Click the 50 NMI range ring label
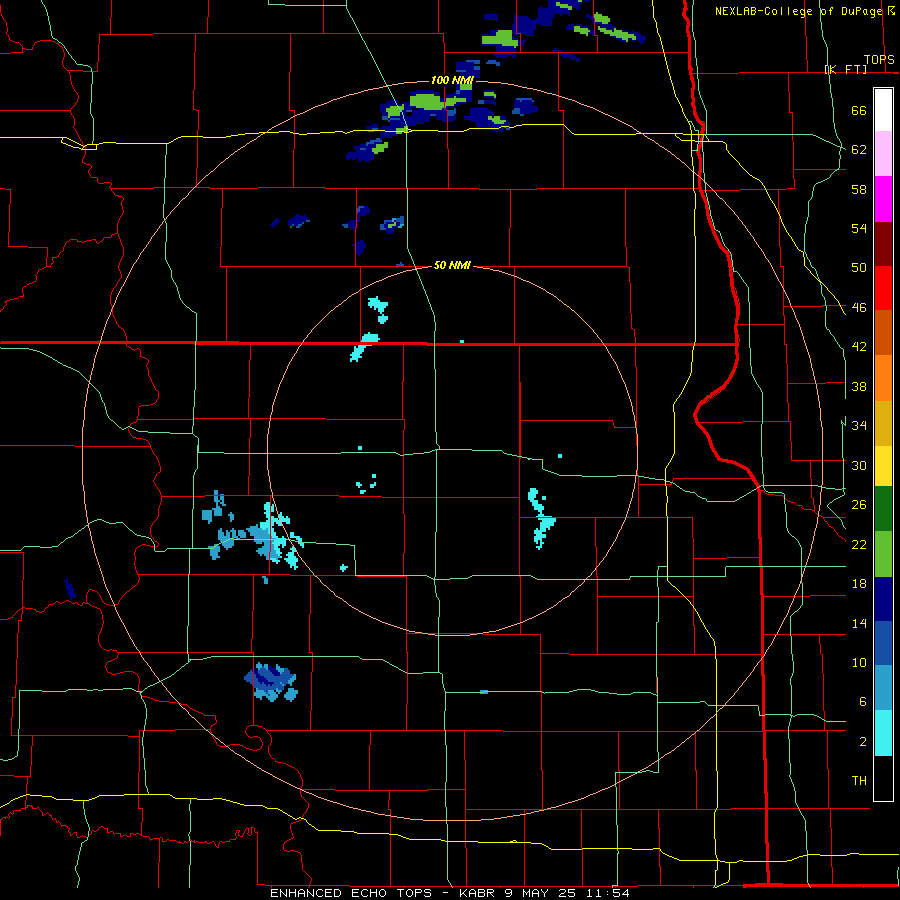The height and width of the screenshot is (900, 900). [x=452, y=265]
